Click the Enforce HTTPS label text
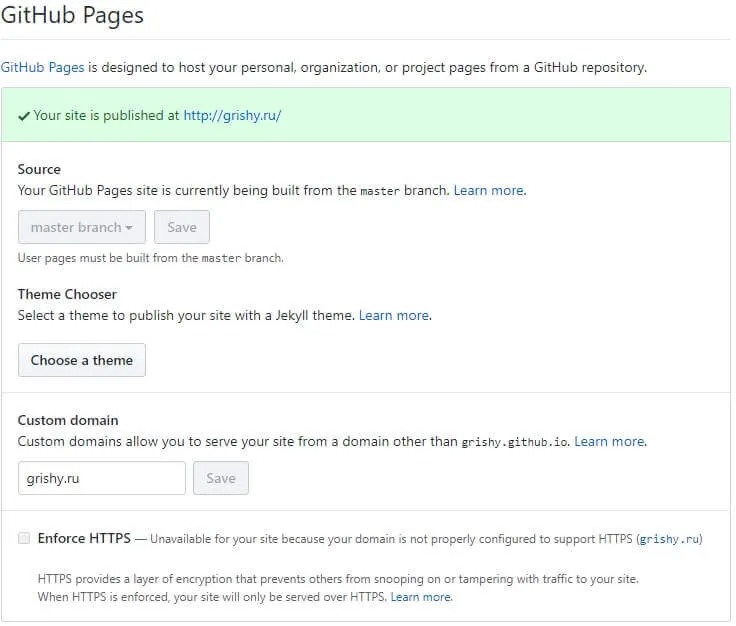736x626 pixels. (84, 538)
